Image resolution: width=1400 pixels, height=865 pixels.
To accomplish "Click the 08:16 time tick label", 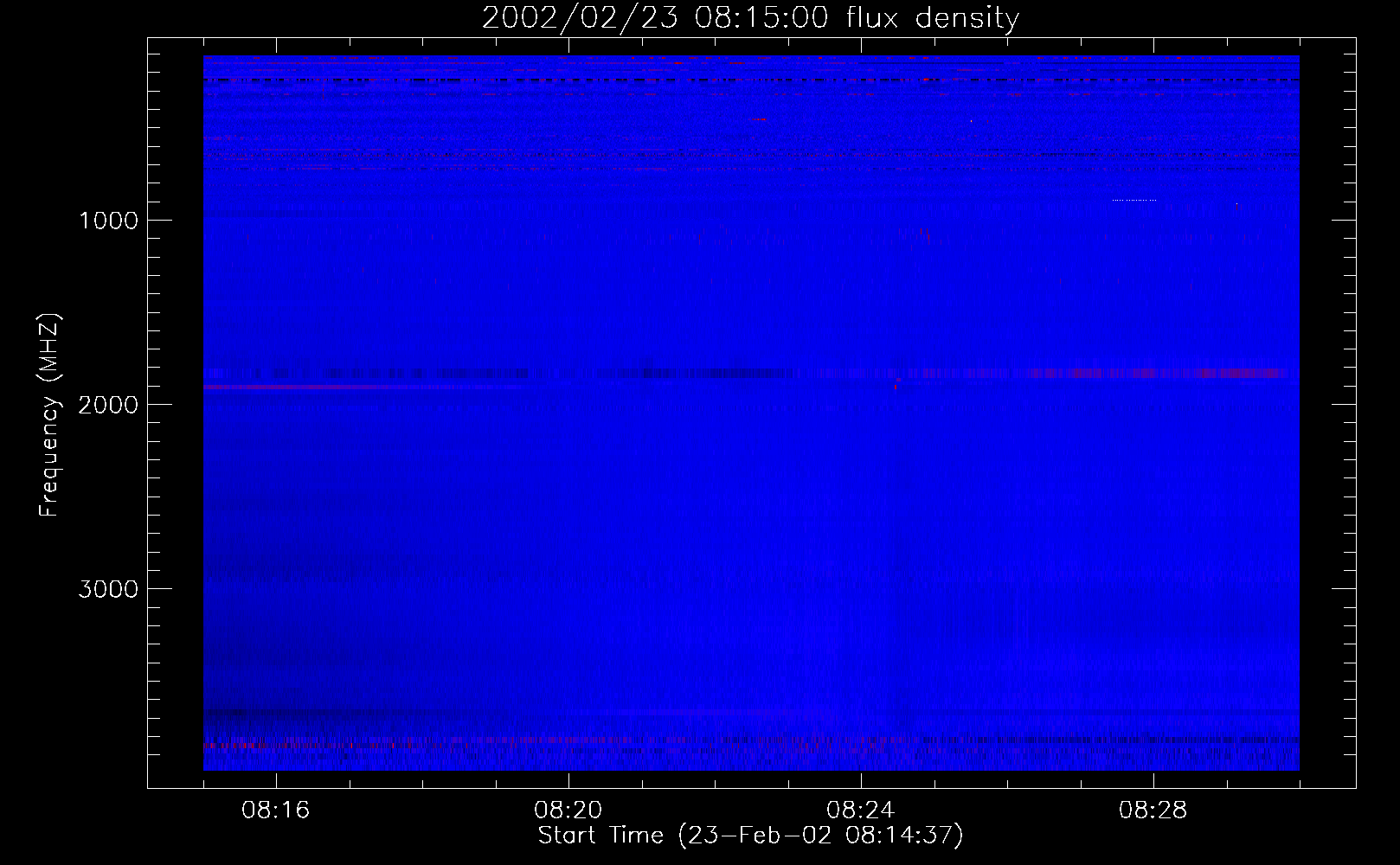I will (276, 811).
